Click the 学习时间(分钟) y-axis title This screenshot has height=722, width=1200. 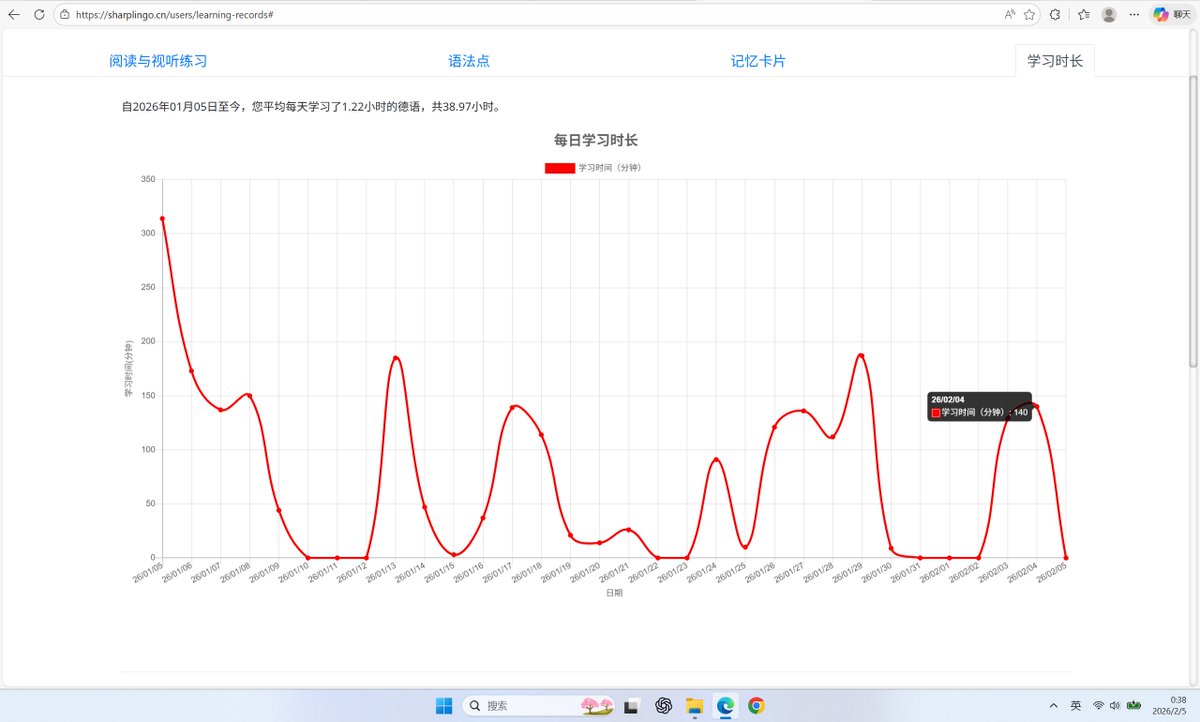click(x=129, y=369)
